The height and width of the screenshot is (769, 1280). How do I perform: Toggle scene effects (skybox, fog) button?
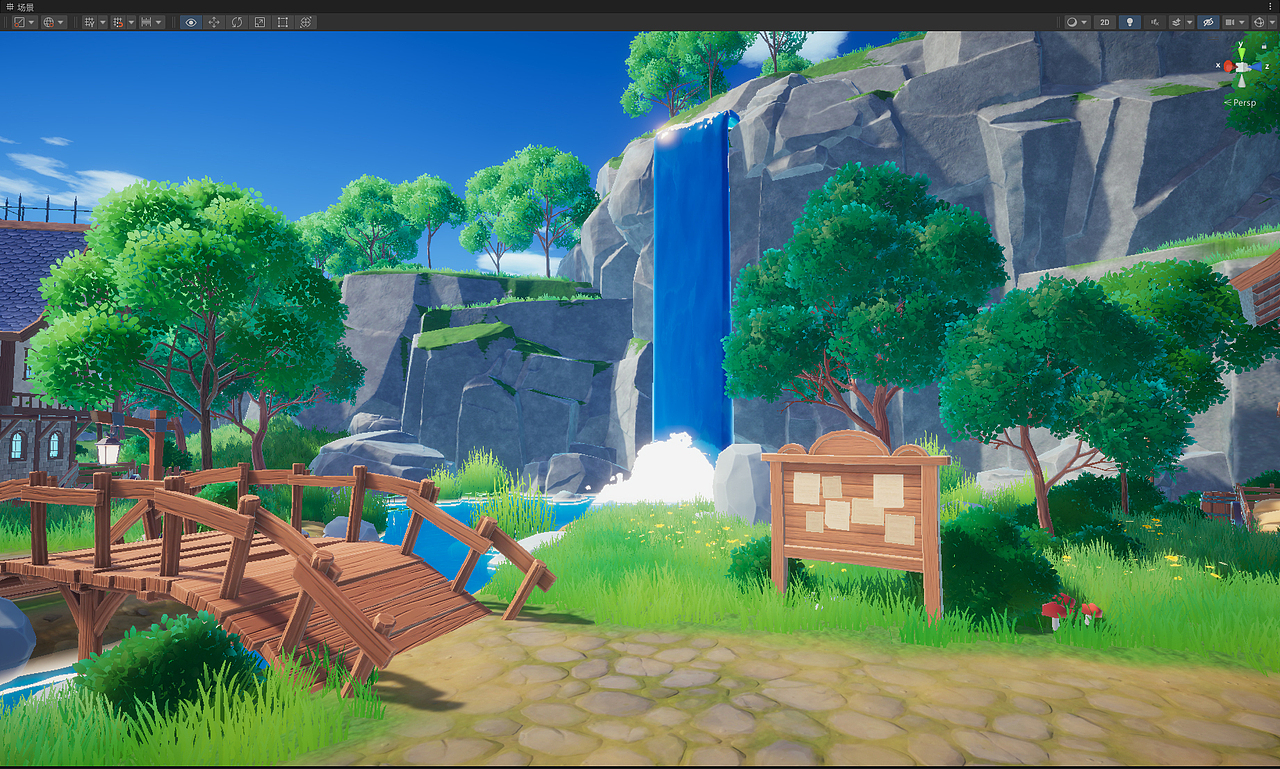(x=1177, y=22)
